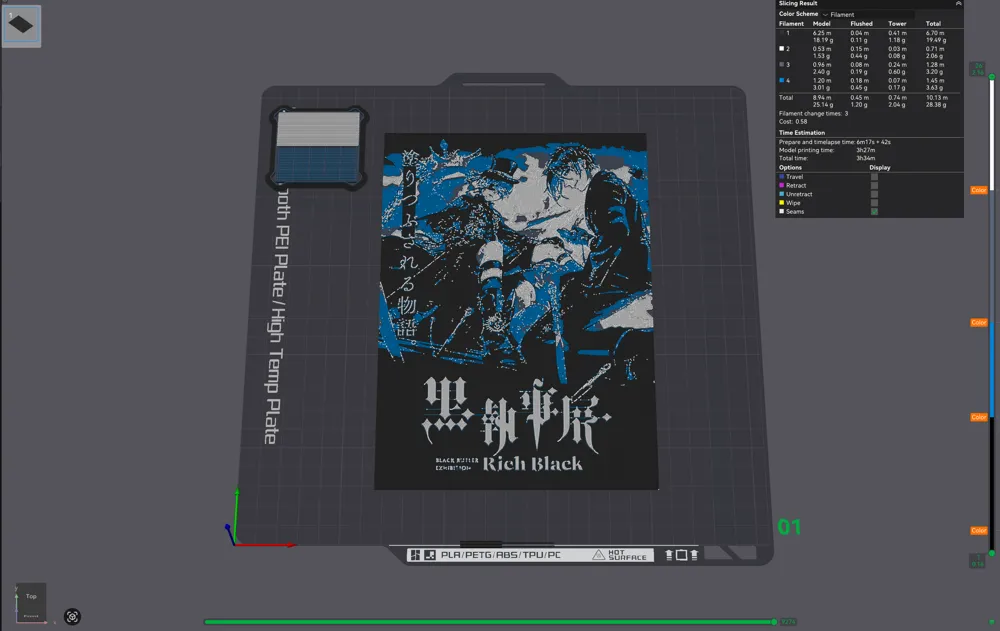Screen dimensions: 1000x631
Task: Click the Flushed column header
Action: point(861,24)
